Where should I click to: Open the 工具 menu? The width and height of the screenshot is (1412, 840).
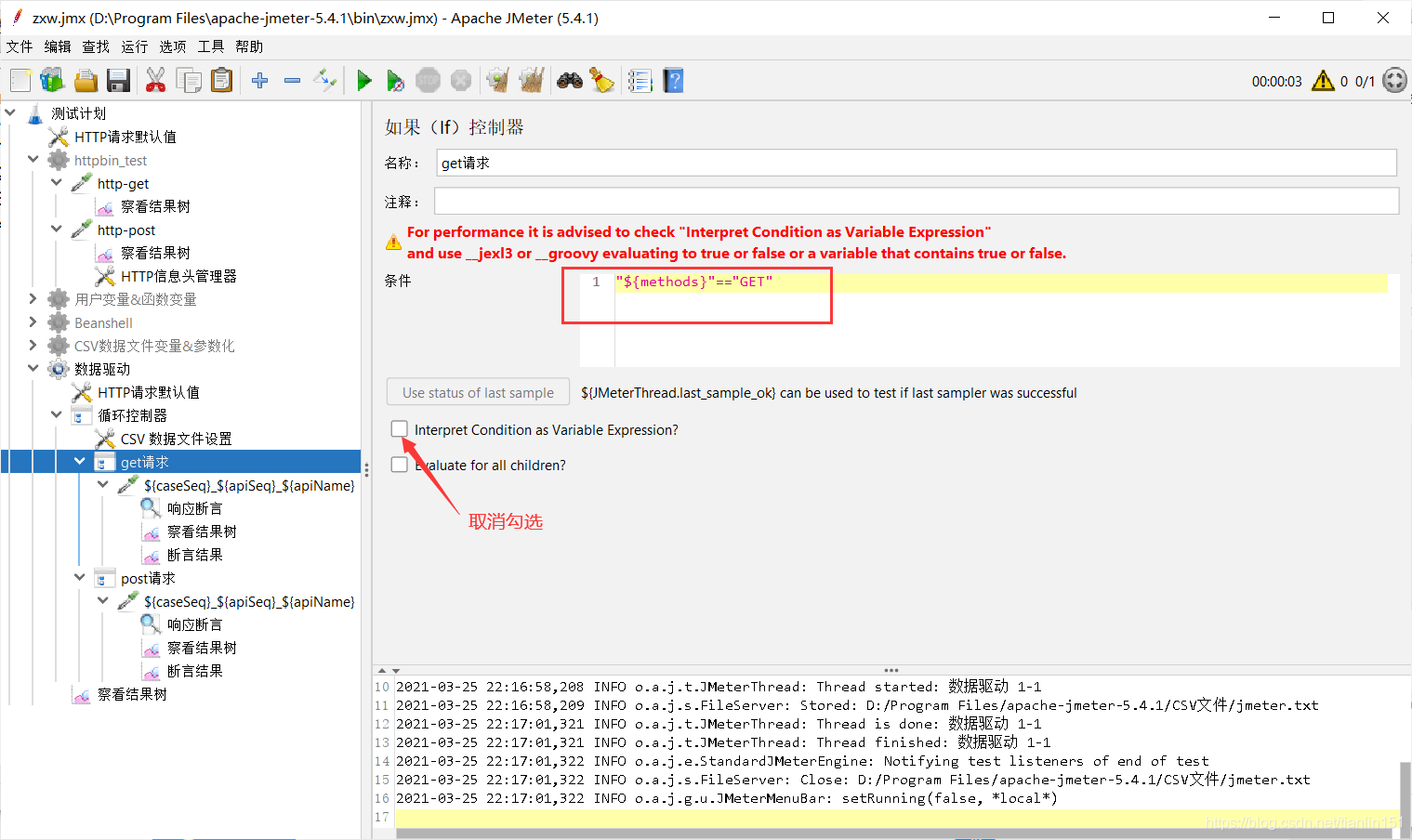[x=211, y=46]
